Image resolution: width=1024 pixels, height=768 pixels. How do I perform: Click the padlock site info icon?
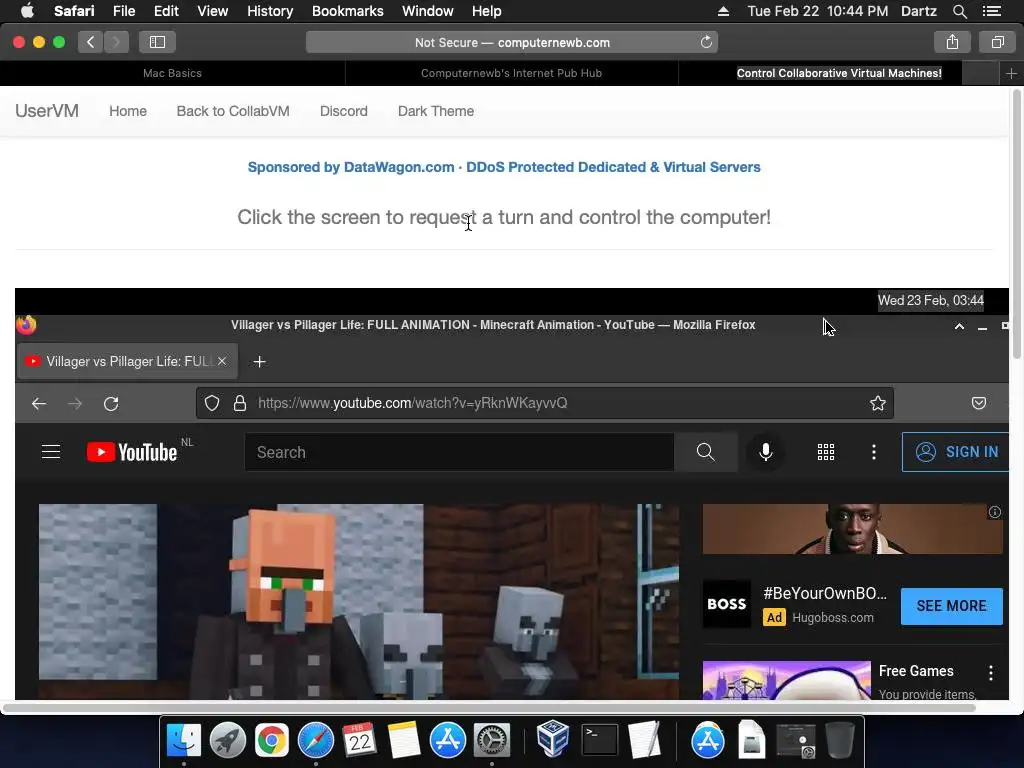click(240, 403)
